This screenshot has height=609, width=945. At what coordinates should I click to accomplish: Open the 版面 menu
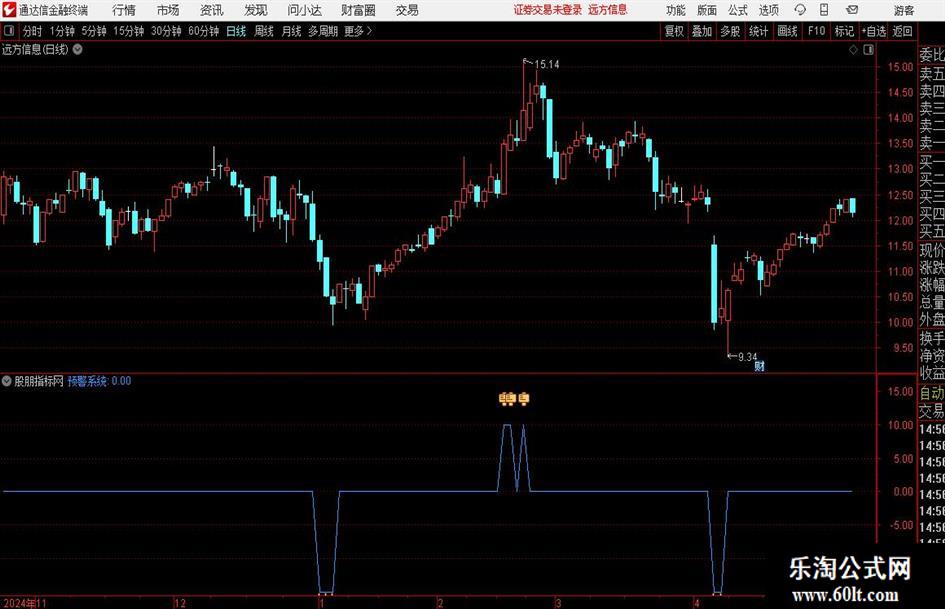707,10
